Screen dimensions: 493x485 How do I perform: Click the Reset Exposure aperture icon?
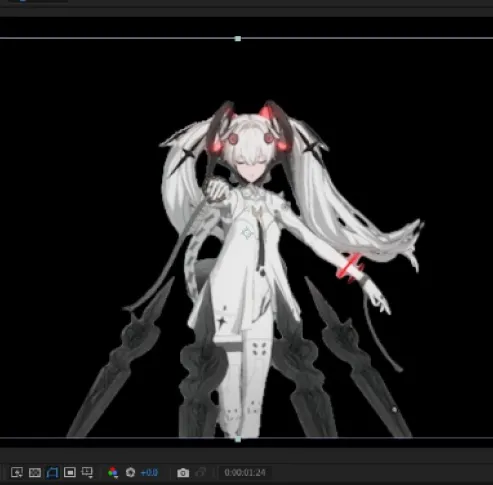coord(130,472)
